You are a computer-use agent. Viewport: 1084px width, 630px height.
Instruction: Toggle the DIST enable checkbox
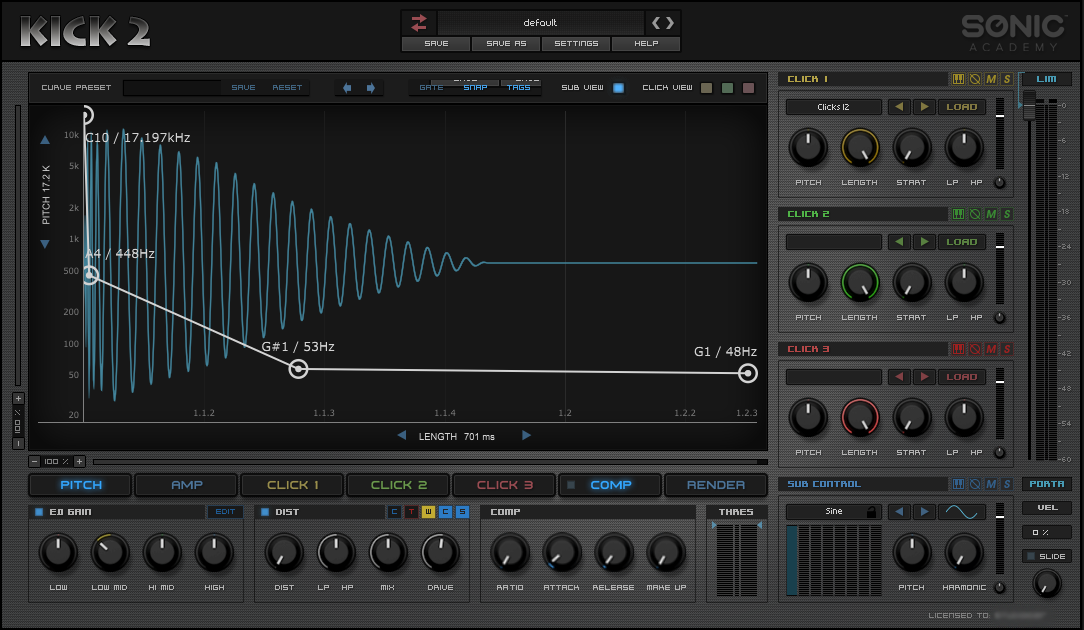pyautogui.click(x=265, y=512)
